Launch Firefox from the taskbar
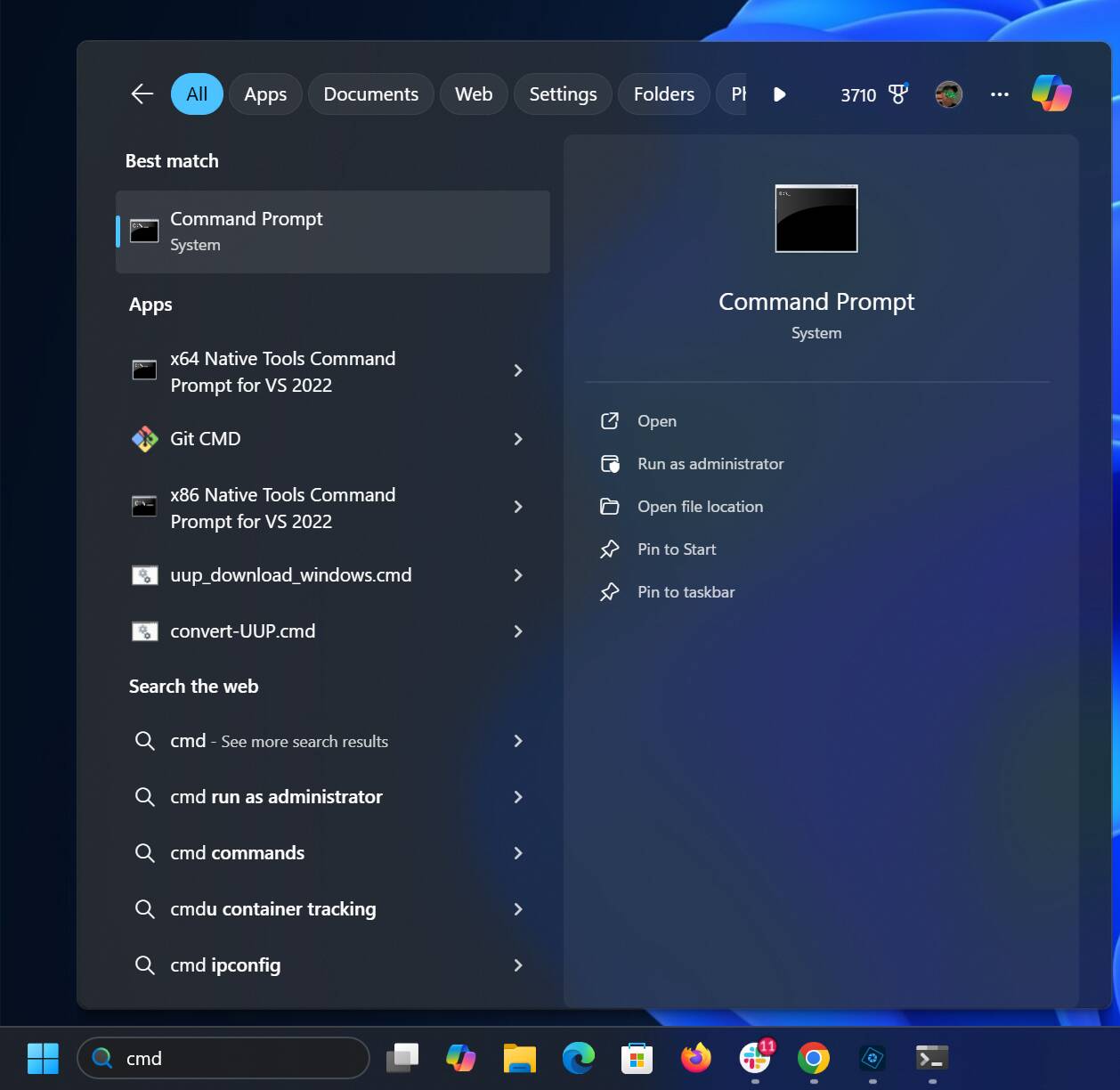Viewport: 1120px width, 1090px height. 696,1058
